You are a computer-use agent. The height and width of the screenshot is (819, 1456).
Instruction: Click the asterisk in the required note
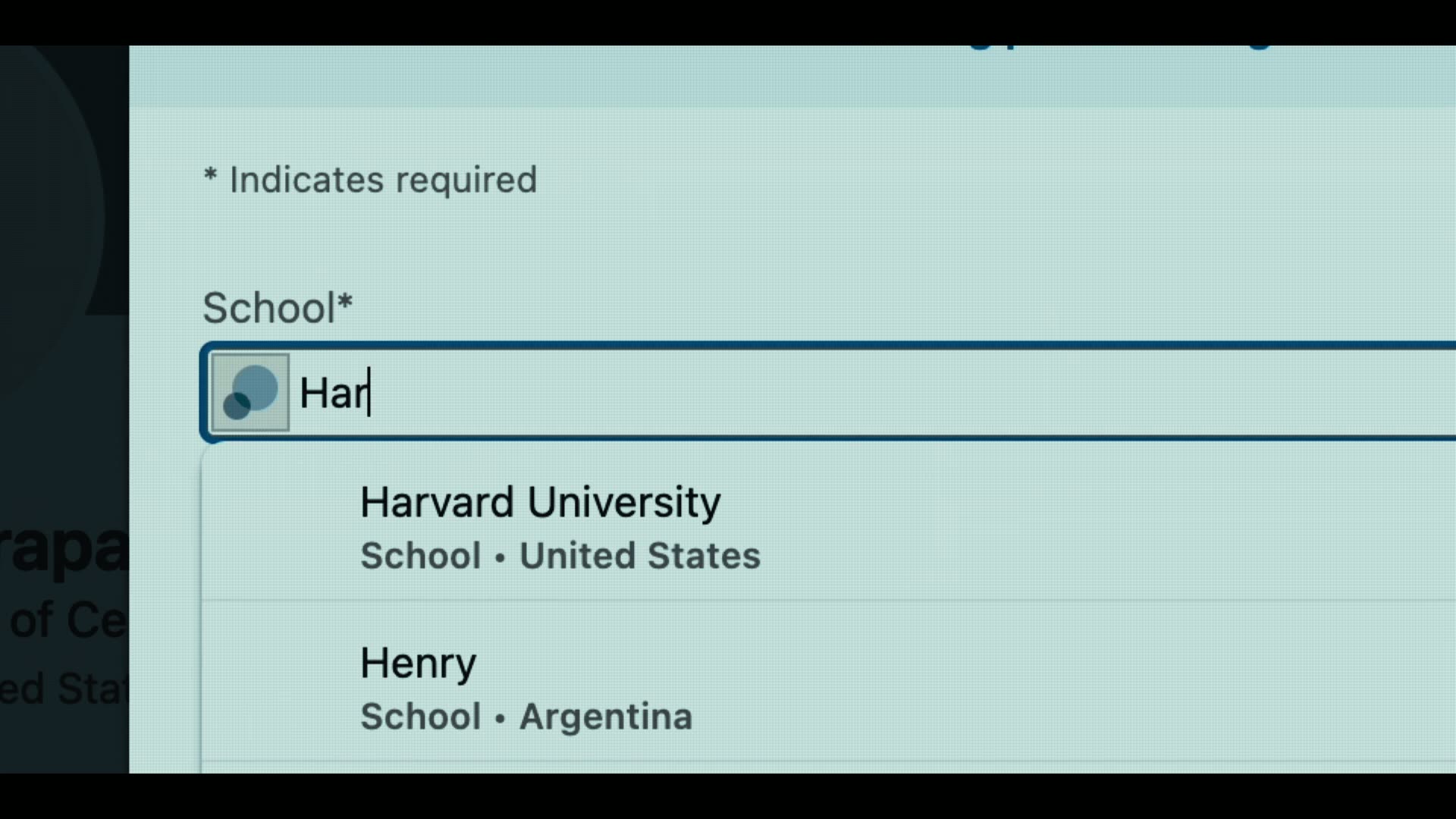tap(211, 177)
